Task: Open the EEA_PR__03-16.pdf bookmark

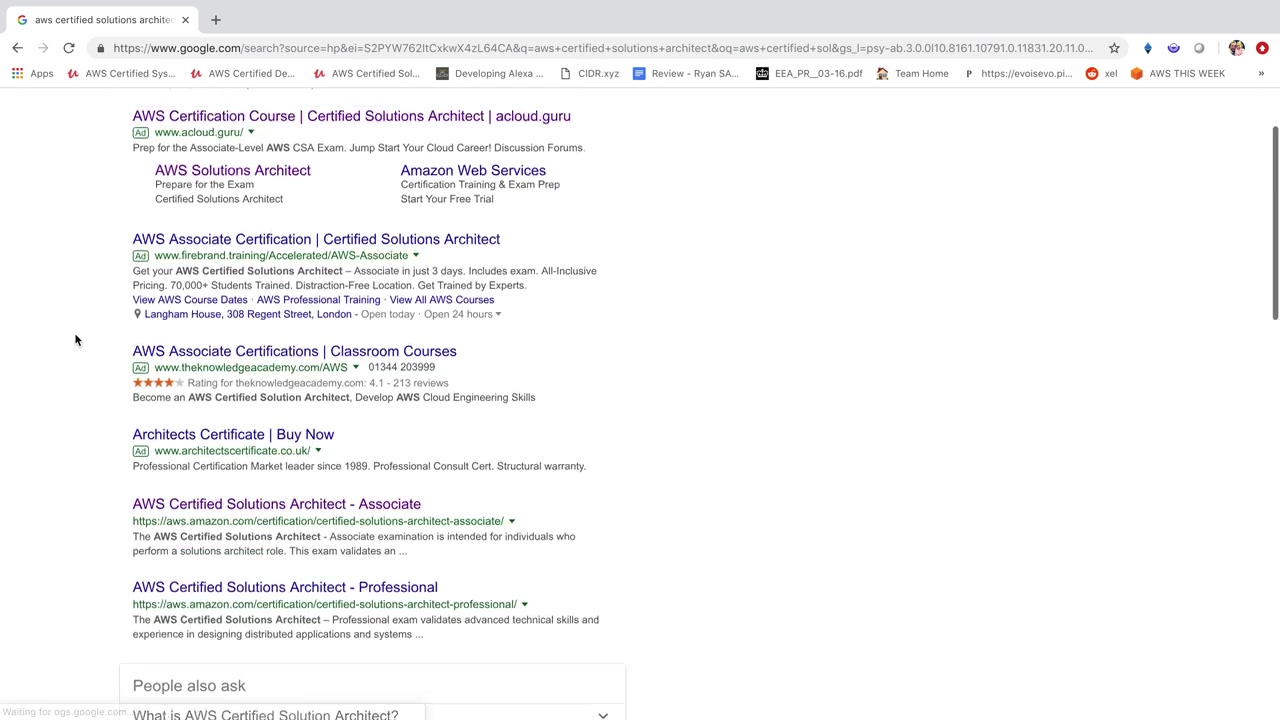Action: point(809,73)
